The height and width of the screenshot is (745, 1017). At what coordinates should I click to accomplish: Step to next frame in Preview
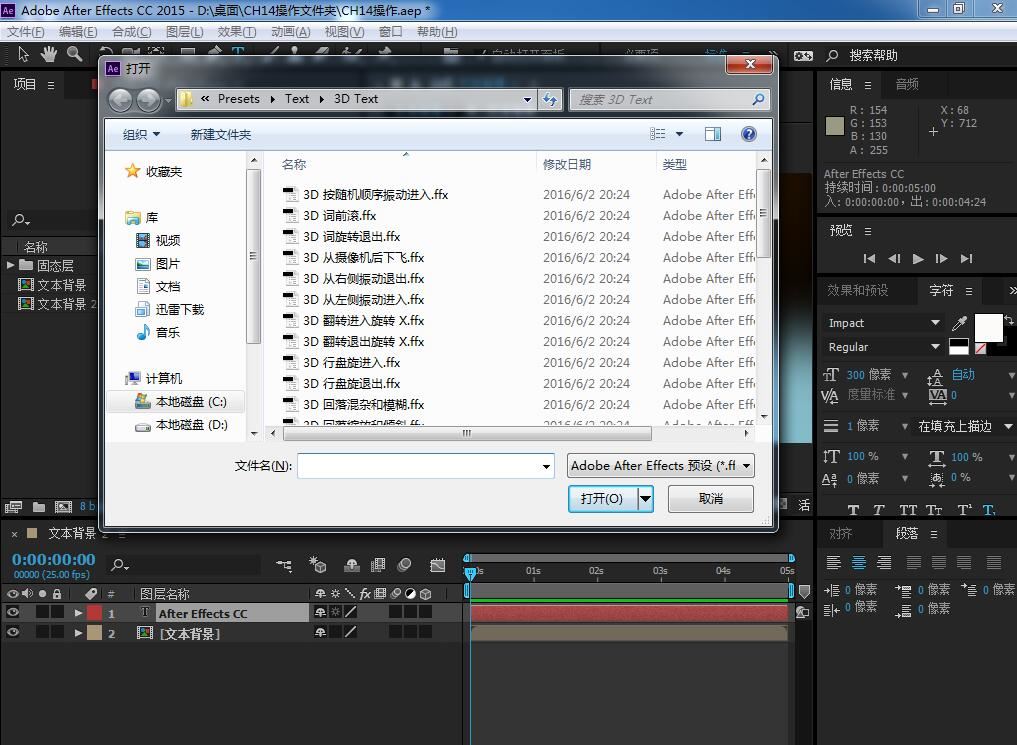coord(942,259)
